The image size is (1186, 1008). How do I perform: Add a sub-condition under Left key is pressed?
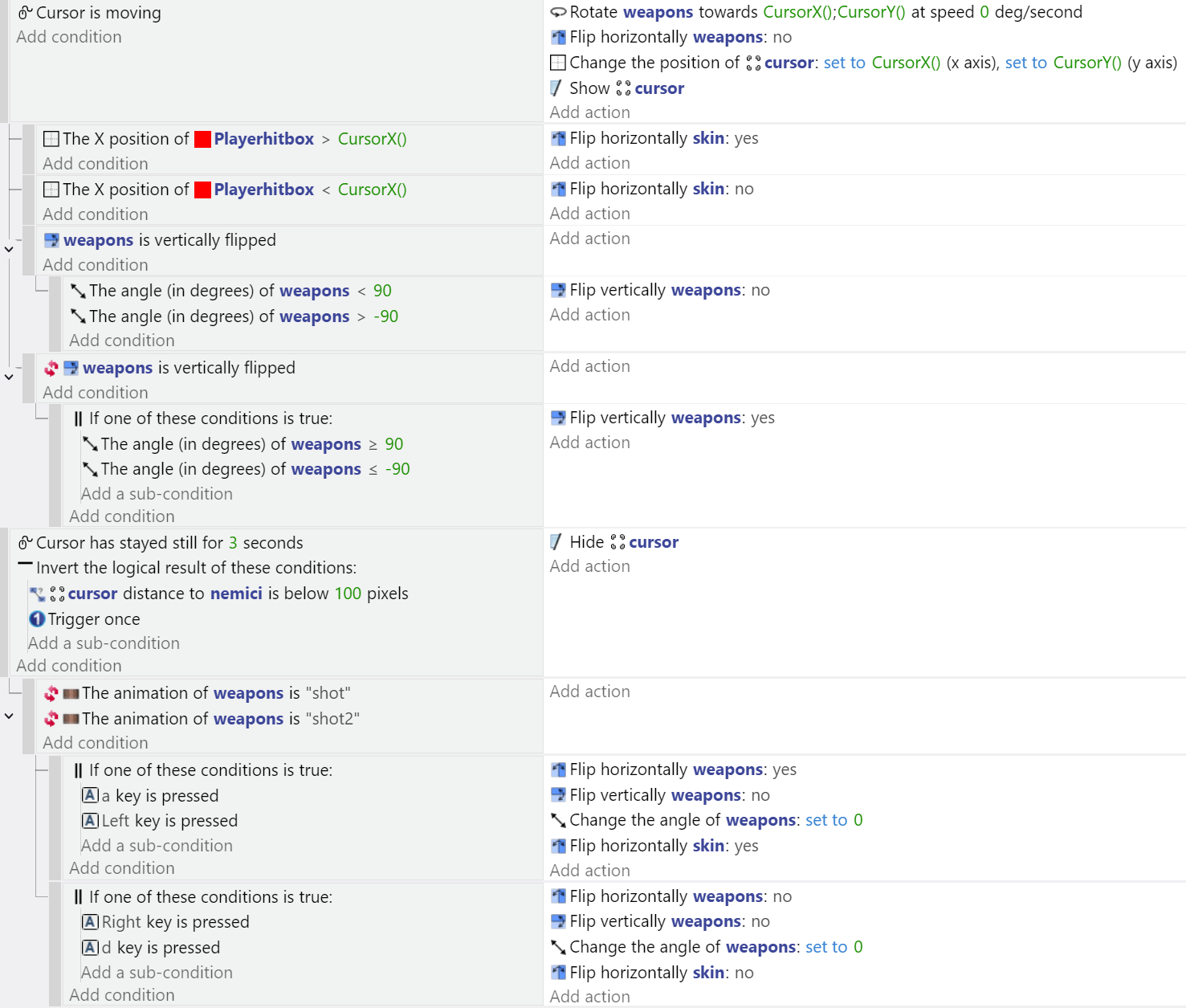[x=157, y=846]
